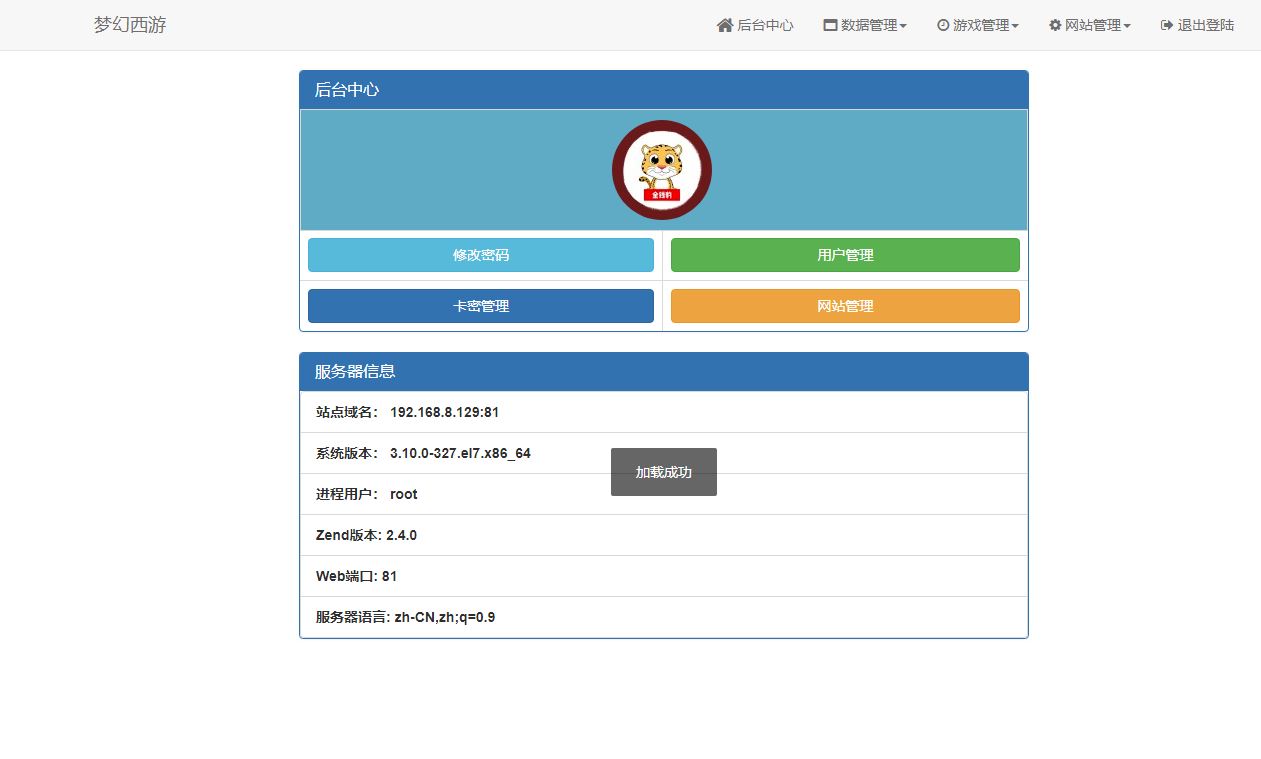Open 用户管理 with the green button
This screenshot has width=1261, height=759.
(x=845, y=255)
